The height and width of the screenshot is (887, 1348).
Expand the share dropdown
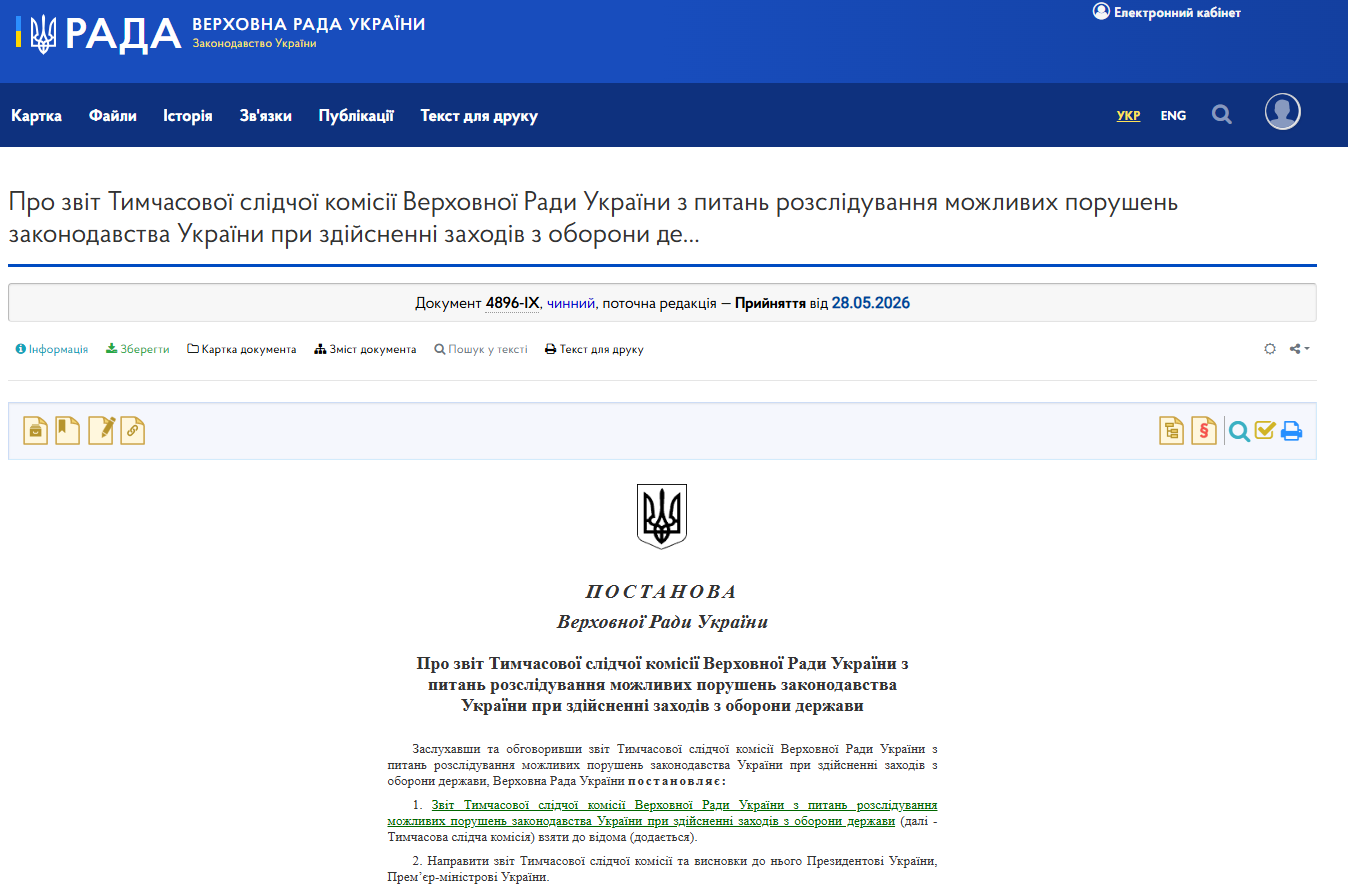[1299, 349]
